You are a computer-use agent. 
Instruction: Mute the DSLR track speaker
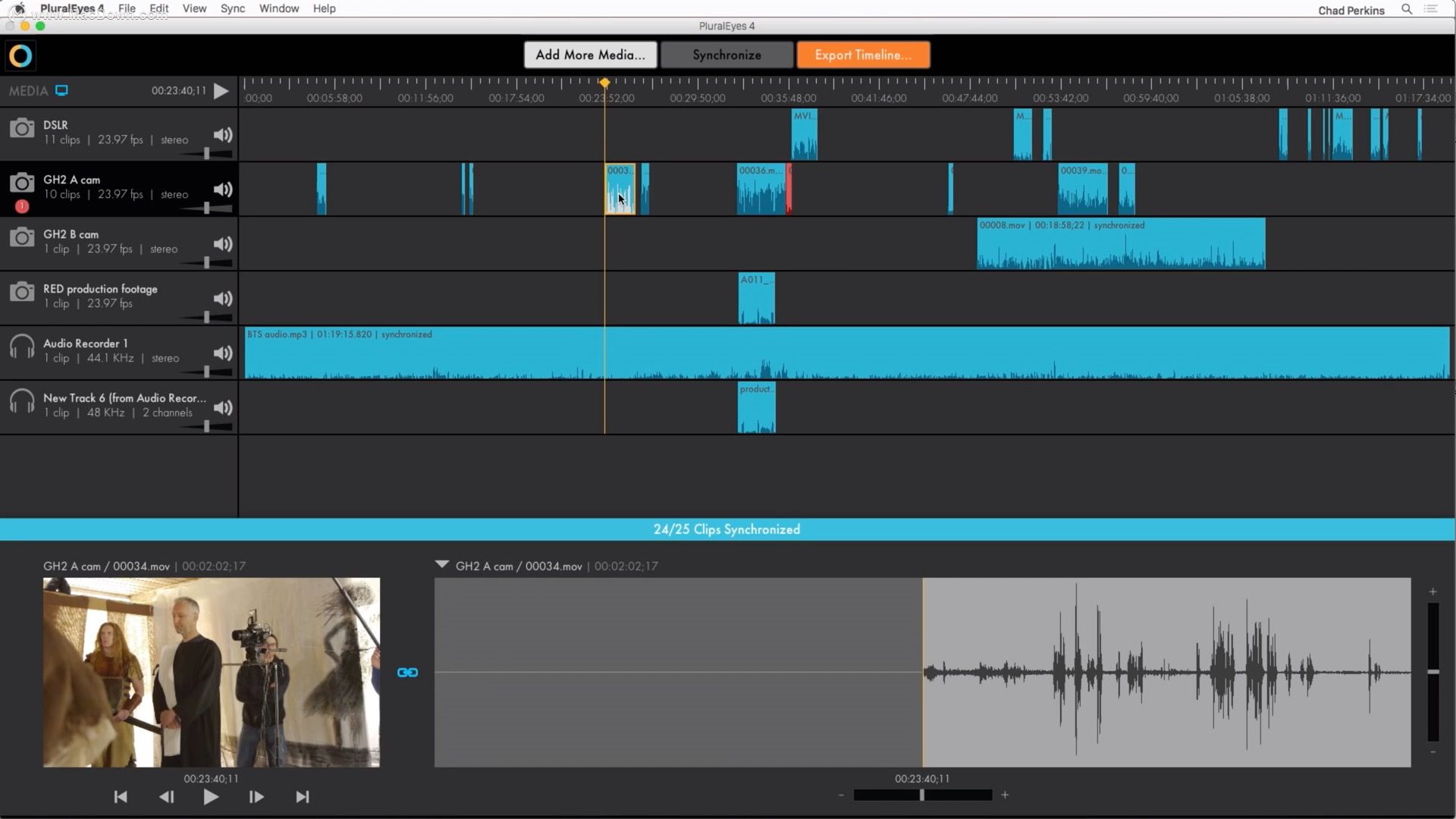pyautogui.click(x=222, y=135)
